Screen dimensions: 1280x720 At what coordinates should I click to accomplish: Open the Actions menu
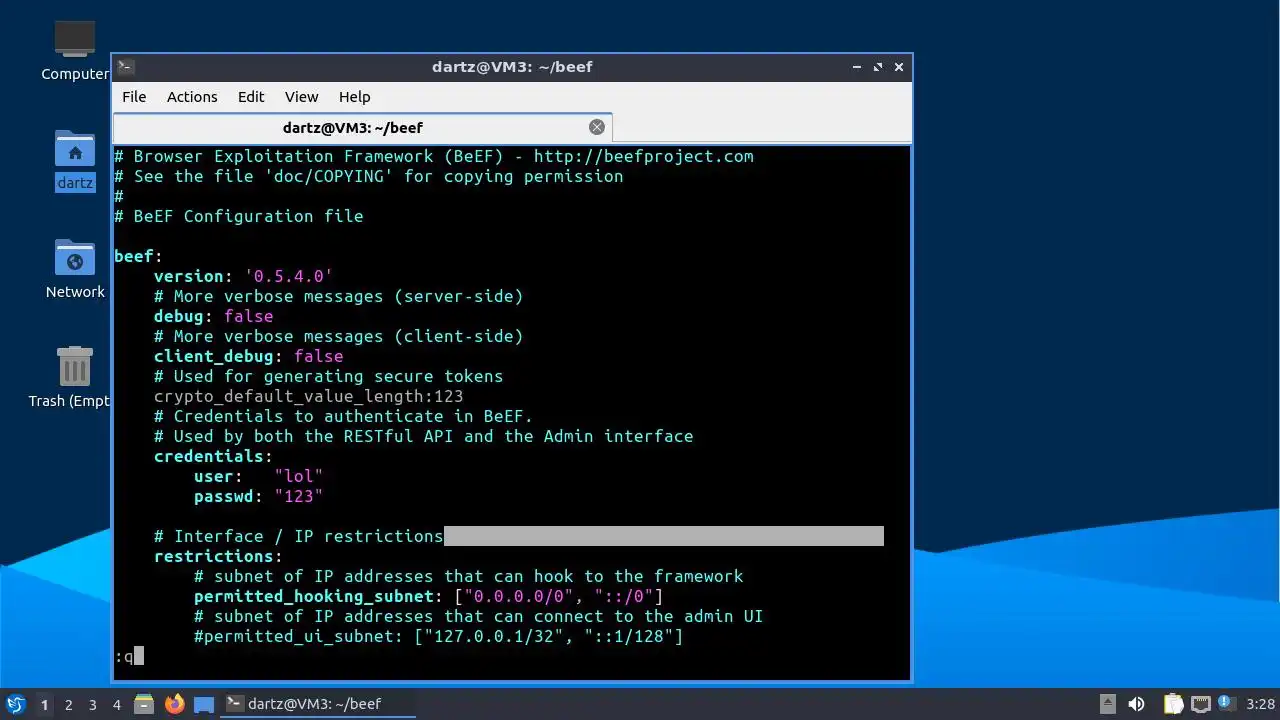pos(192,97)
